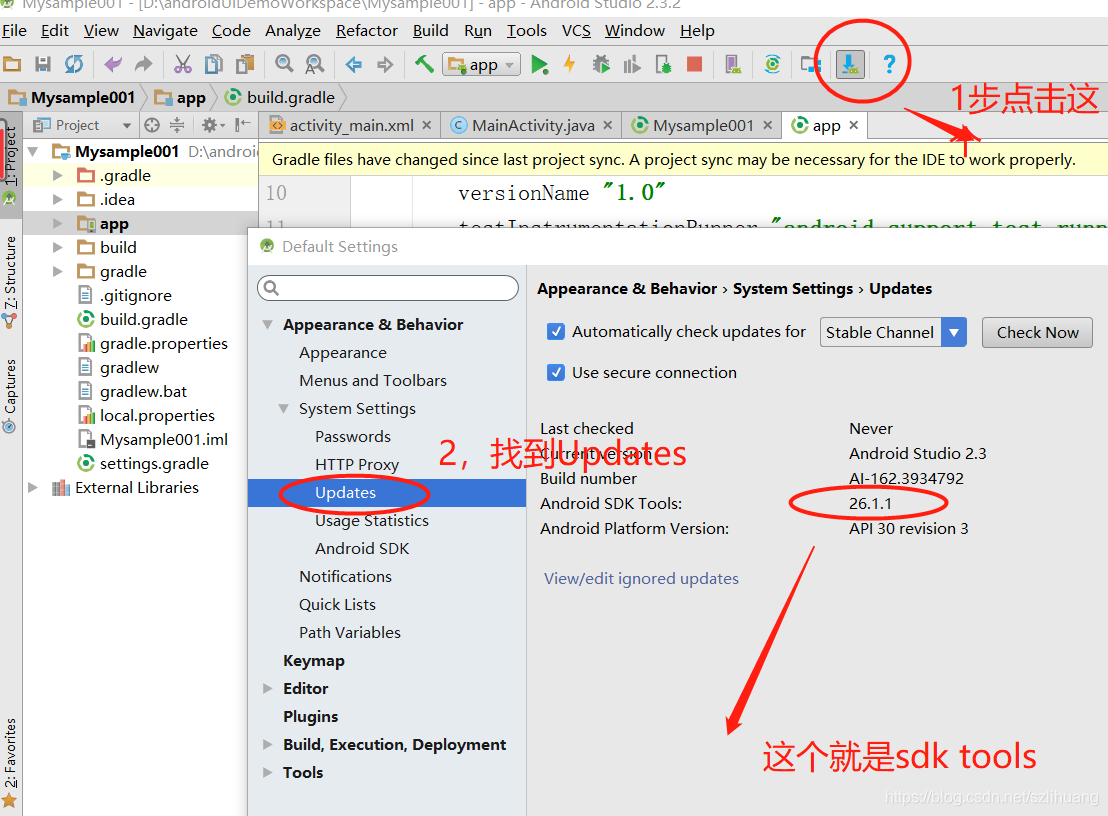This screenshot has height=816, width=1108.
Task: Click the Undo arrow icon
Action: [112, 64]
